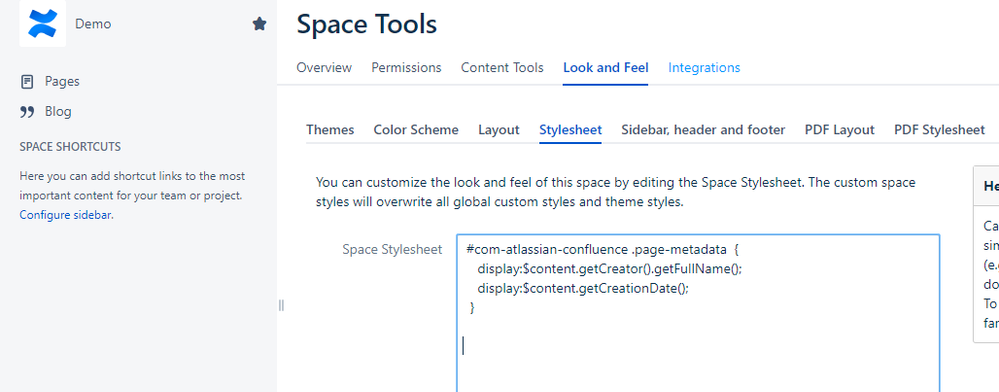Click the getCreator().getFullName() line in stylesheet
Viewport: 999px width, 392px height.
pos(610,268)
